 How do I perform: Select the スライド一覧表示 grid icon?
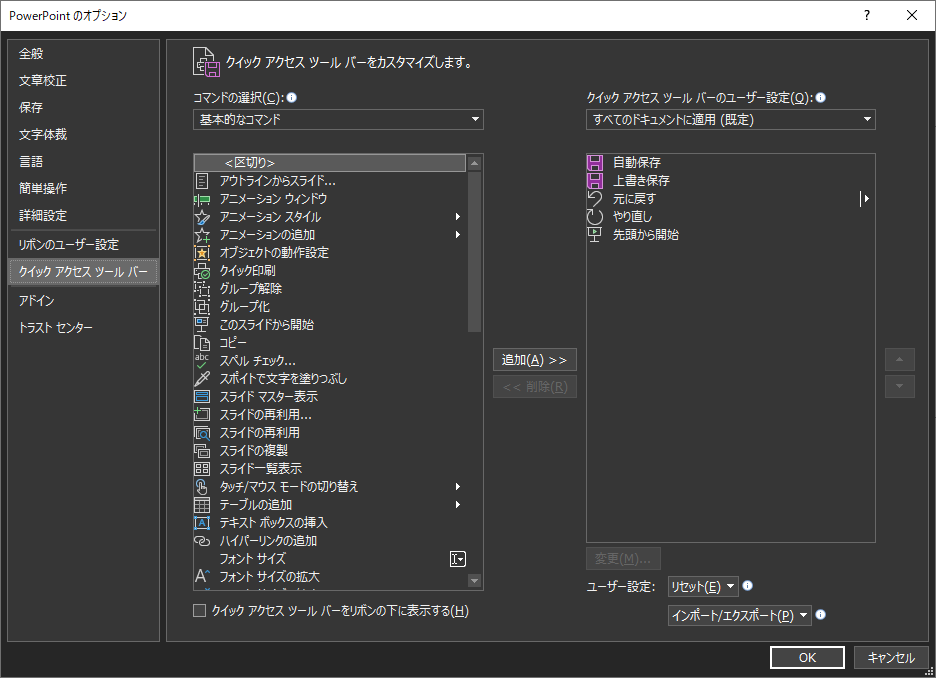pyautogui.click(x=202, y=469)
